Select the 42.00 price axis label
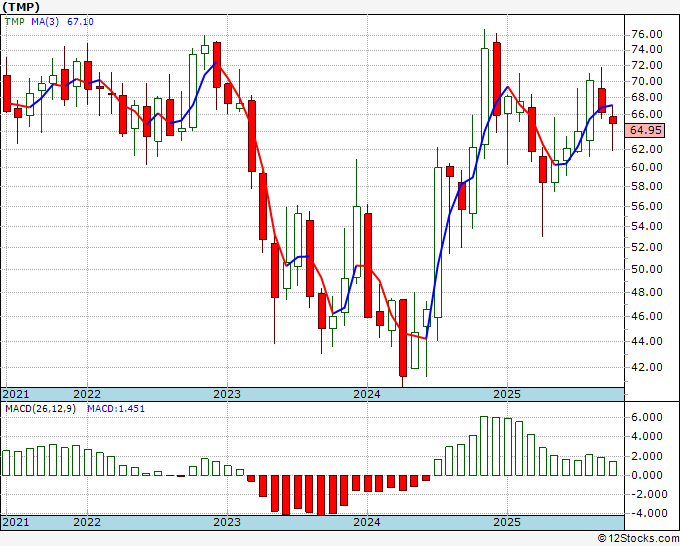This screenshot has height=546, width=680. point(647,367)
